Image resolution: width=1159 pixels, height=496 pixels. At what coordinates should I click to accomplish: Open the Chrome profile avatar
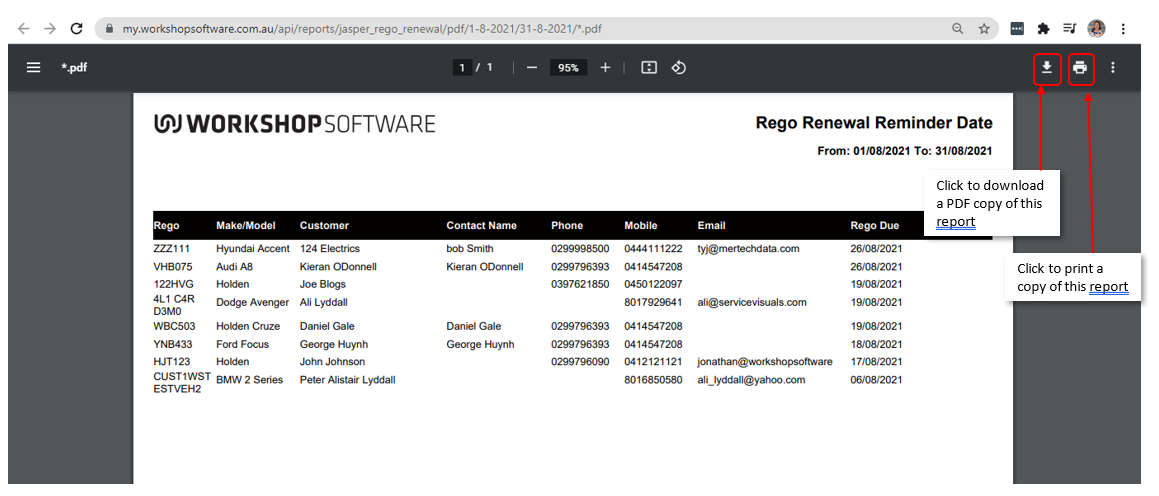(1096, 29)
